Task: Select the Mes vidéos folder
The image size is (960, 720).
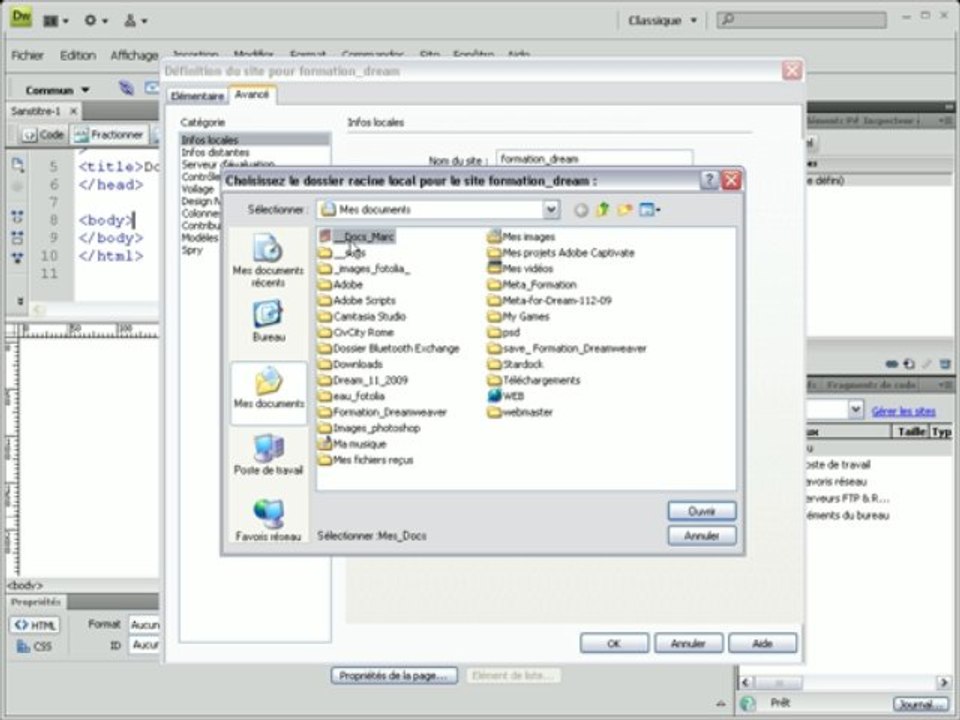Action: click(x=520, y=268)
